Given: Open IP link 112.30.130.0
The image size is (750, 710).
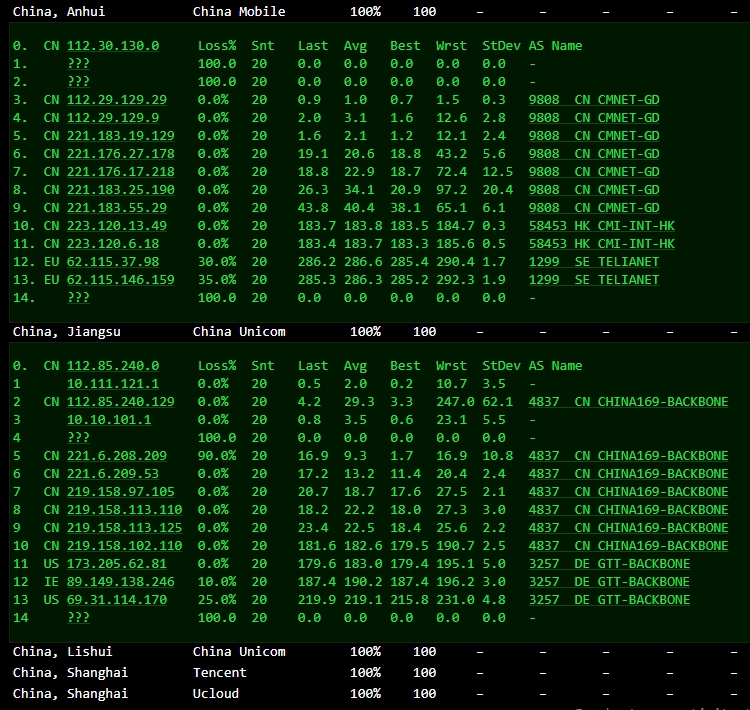Looking at the screenshot, I should (x=113, y=46).
